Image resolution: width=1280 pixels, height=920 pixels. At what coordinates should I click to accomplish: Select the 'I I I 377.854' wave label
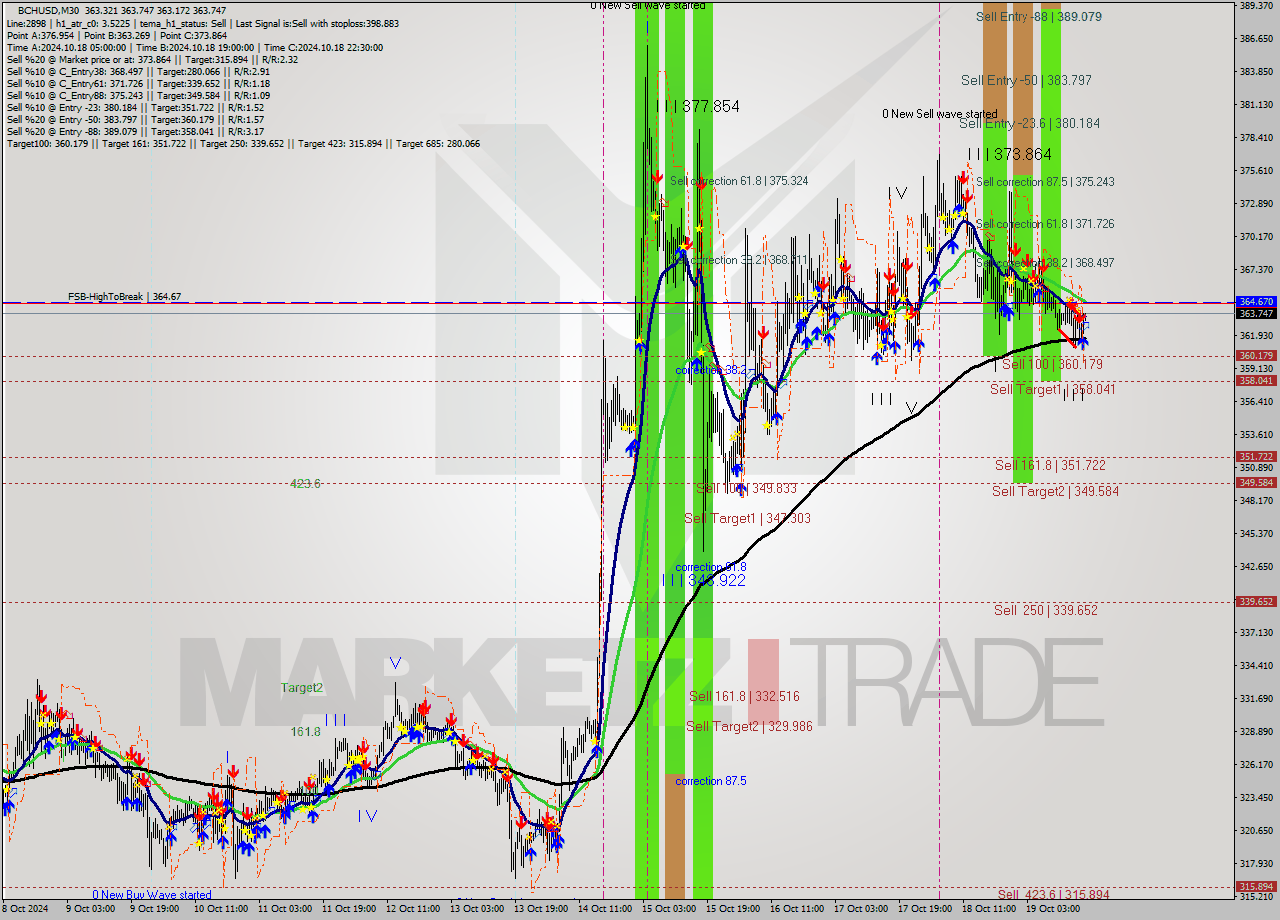click(x=698, y=105)
